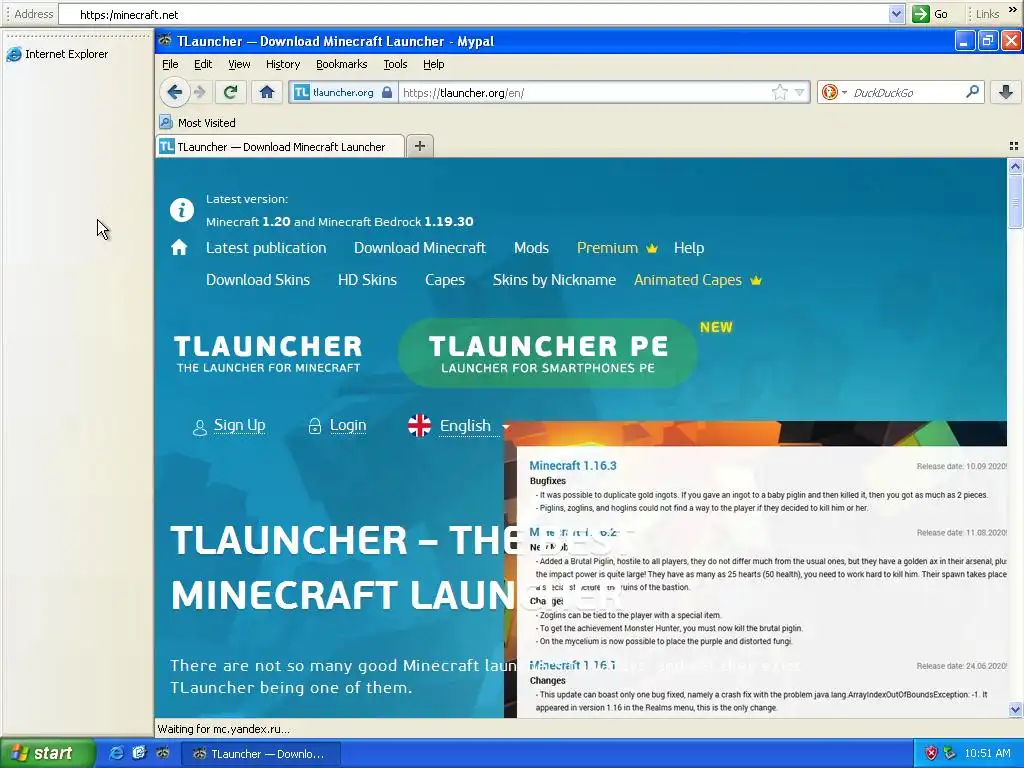Click the taskbar clock
The height and width of the screenshot is (768, 1024).
(987, 754)
